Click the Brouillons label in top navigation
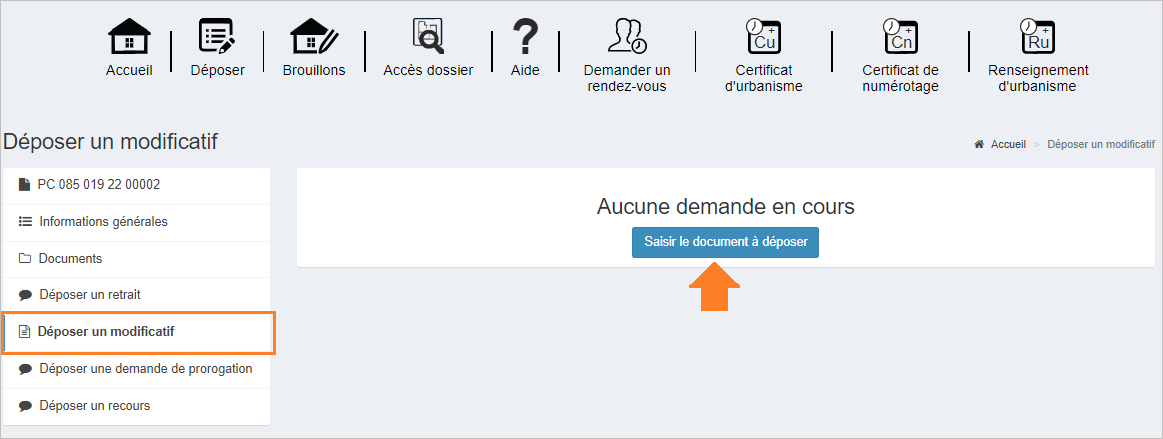Viewport: 1163px width, 439px height. coord(314,70)
